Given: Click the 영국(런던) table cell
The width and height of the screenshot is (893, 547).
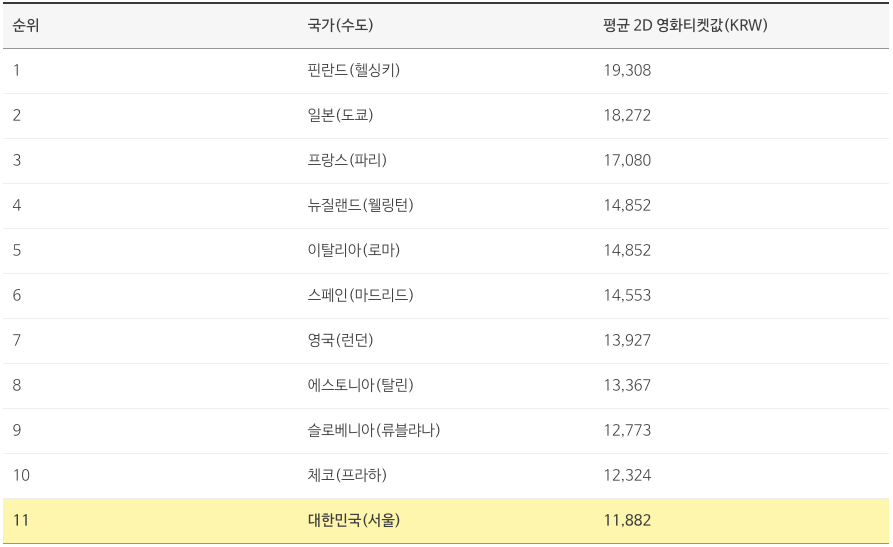Looking at the screenshot, I should point(340,340).
